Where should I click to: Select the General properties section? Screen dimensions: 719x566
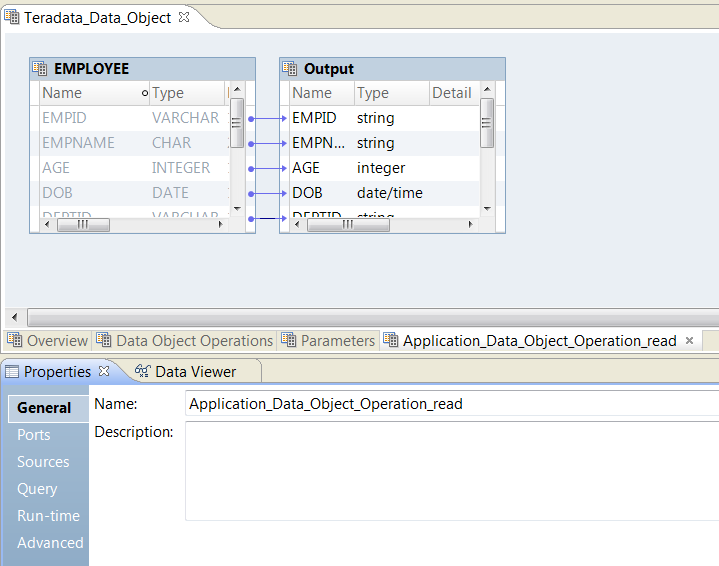click(48, 408)
